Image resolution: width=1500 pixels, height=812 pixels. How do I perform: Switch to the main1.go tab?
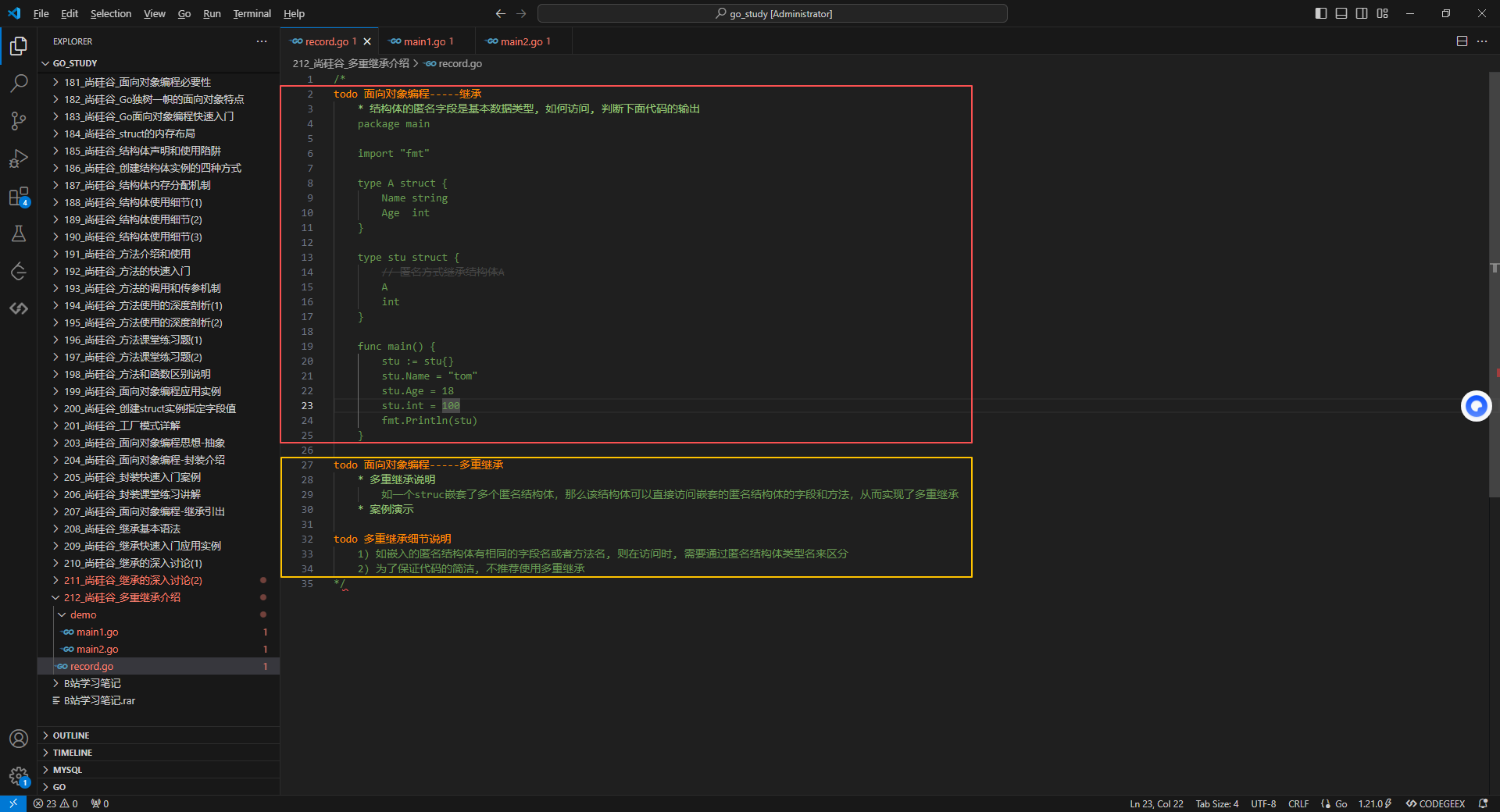point(426,41)
